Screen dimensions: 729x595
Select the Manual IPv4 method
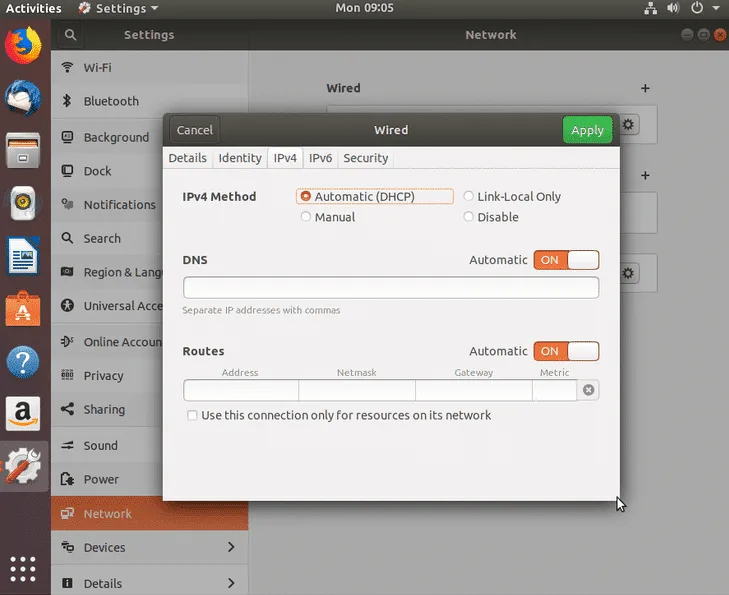coord(328,217)
